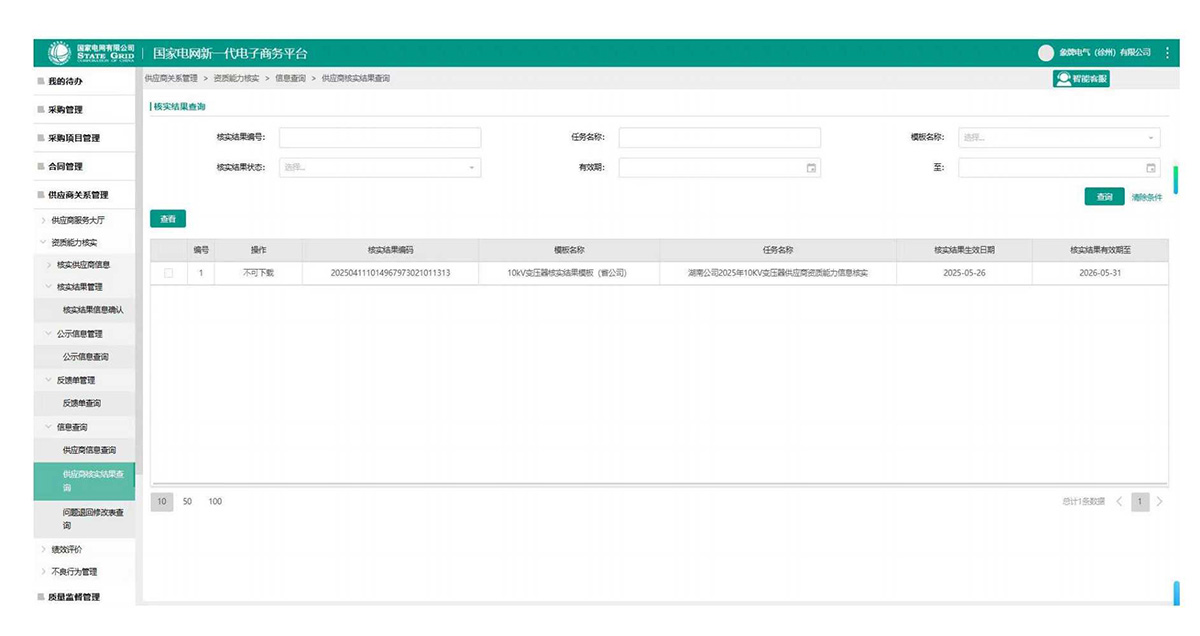Open 合同管理 in the left menu
Screen dimensions: 1200x636
[66, 166]
